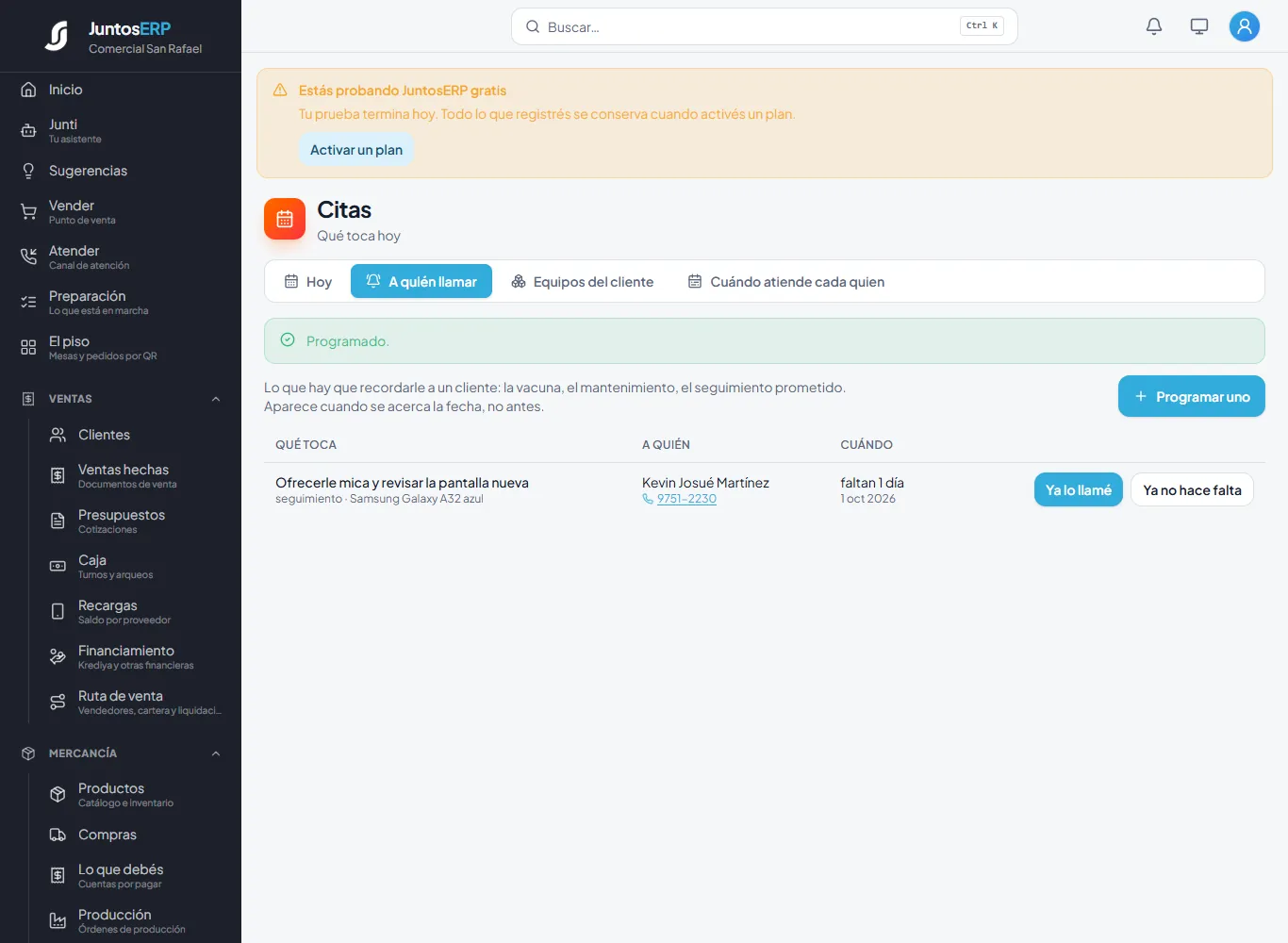This screenshot has width=1288, height=943.
Task: Click the orange Citas calendar icon
Action: coord(285,219)
